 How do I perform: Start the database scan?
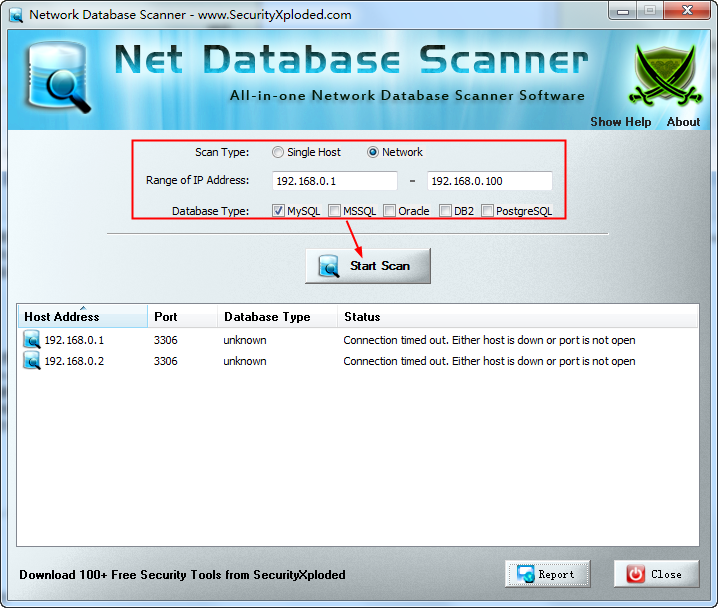[368, 266]
